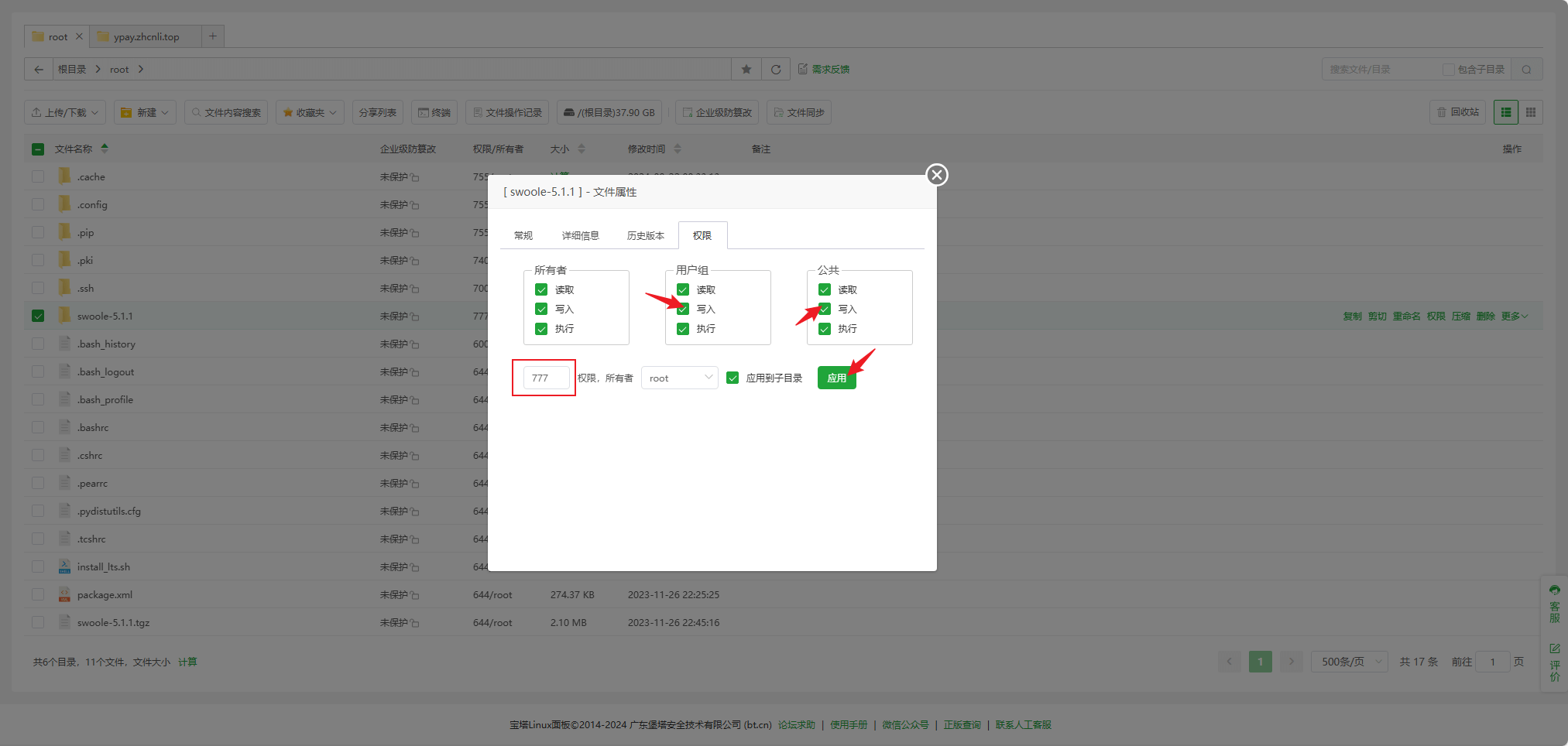Switch to ypay.zhcnli.top tab

(x=146, y=36)
